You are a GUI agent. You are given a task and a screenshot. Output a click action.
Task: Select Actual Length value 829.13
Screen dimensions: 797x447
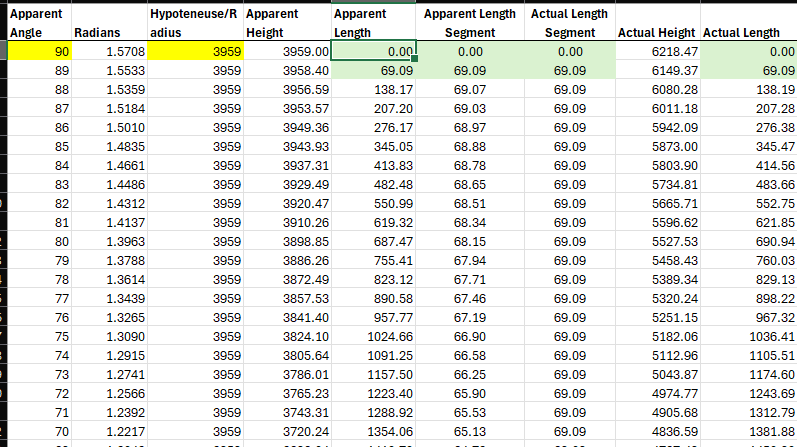[x=749, y=279]
